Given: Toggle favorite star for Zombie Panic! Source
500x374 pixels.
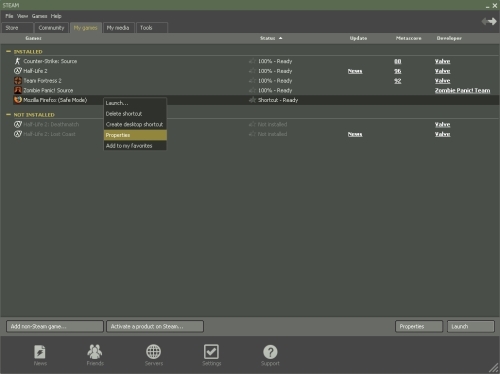Looking at the screenshot, I should (252, 90).
